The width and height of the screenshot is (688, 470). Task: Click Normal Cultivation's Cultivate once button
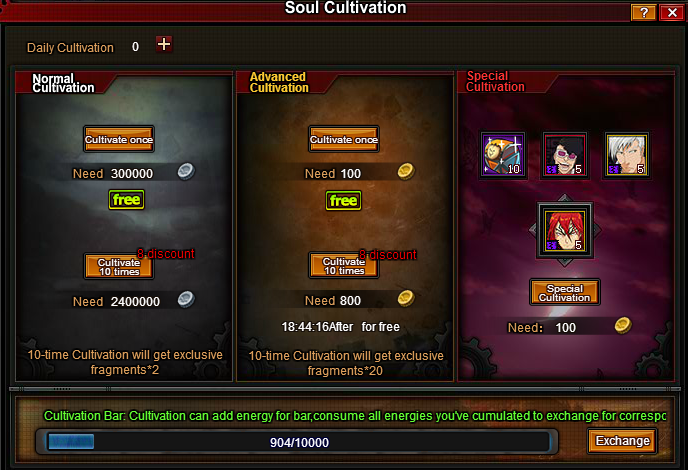(x=119, y=139)
